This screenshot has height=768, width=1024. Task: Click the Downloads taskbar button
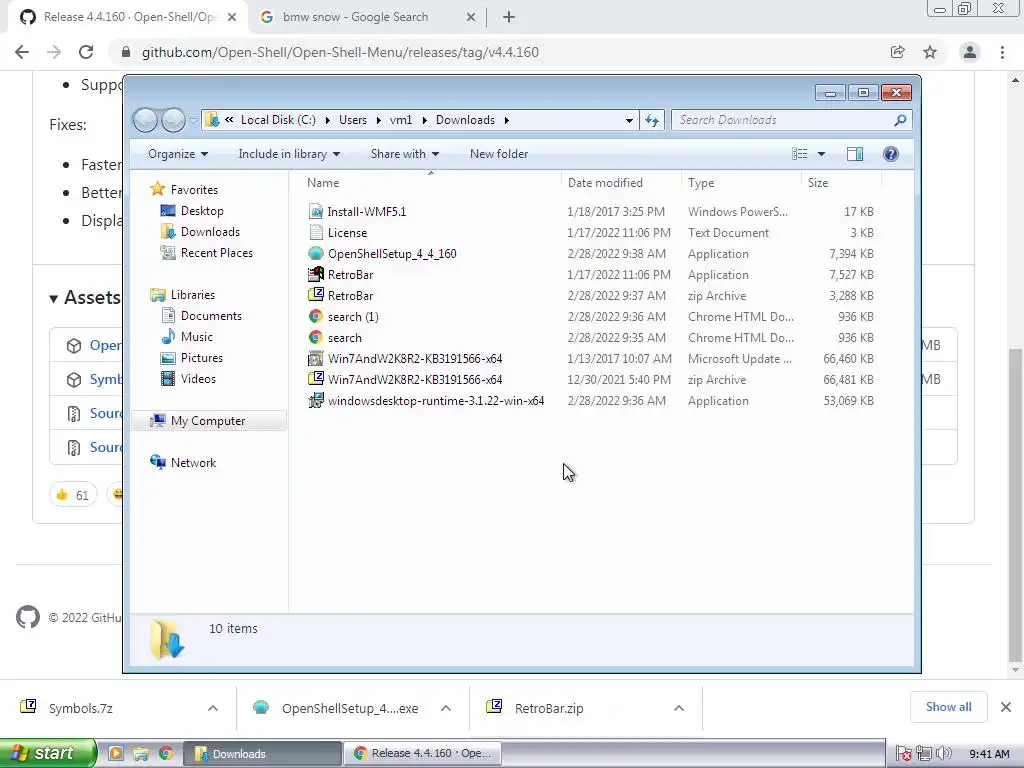tap(263, 753)
